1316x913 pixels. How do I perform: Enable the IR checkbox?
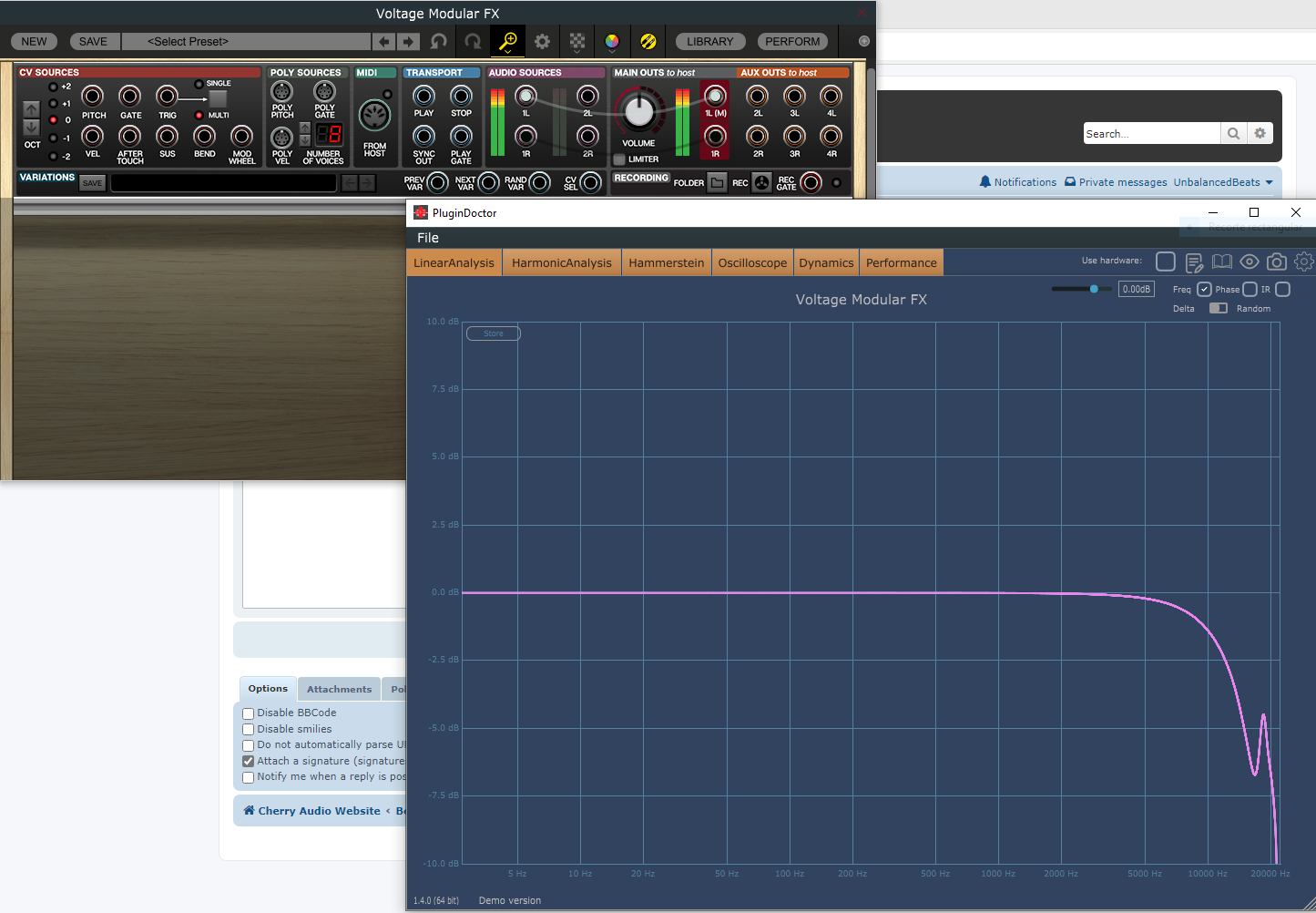tap(1283, 289)
